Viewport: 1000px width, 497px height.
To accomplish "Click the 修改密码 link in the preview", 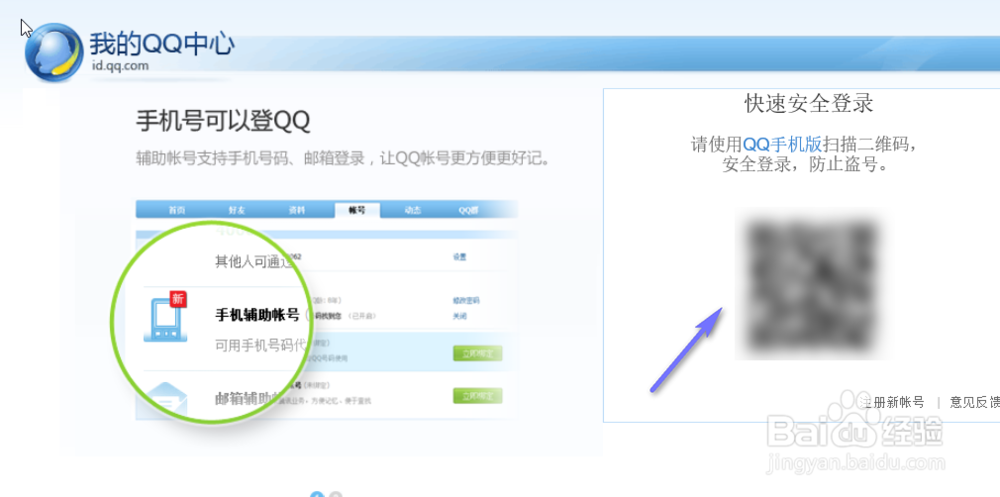I will click(466, 300).
